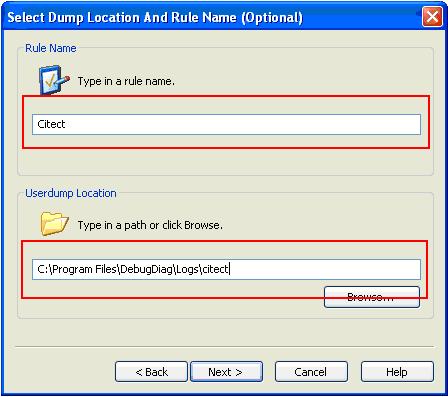This screenshot has width=448, height=397.
Task: Open Help for this dialog
Action: click(x=397, y=372)
